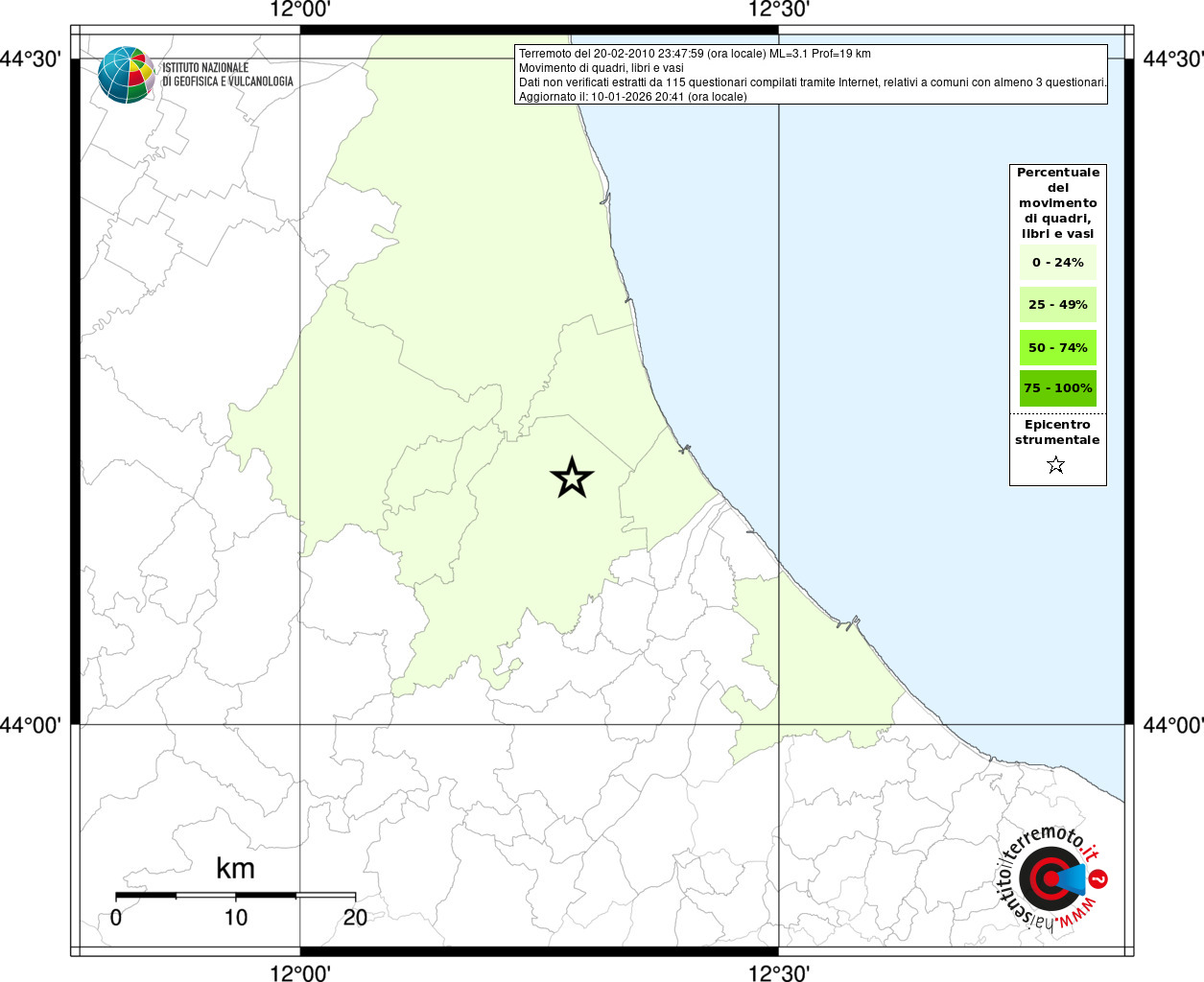Click the 'Movimento di quadri, libri e vasi' line
Screen dimensions: 1204x982
[x=602, y=68]
